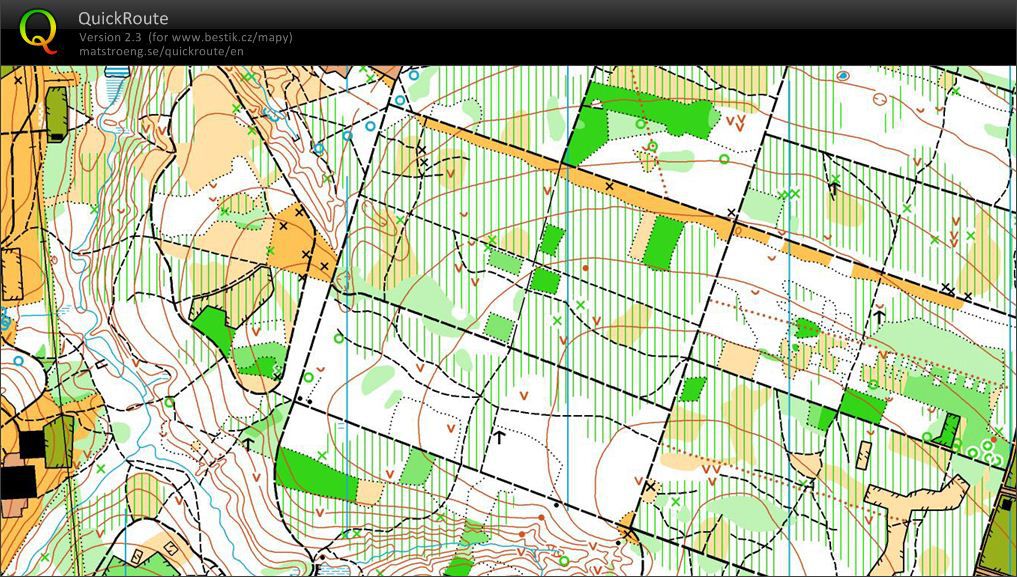Select the QuickRoute title text
The image size is (1017, 577).
coord(123,18)
